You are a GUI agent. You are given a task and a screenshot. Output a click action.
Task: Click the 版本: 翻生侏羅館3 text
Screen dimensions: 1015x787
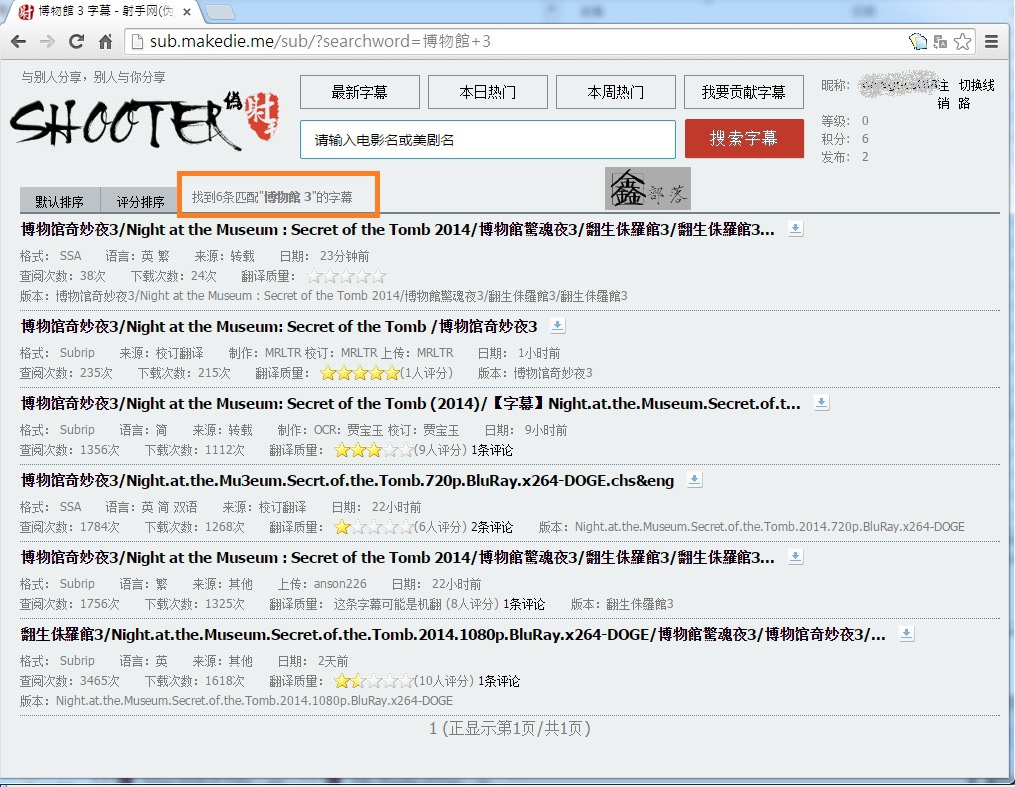pos(622,604)
